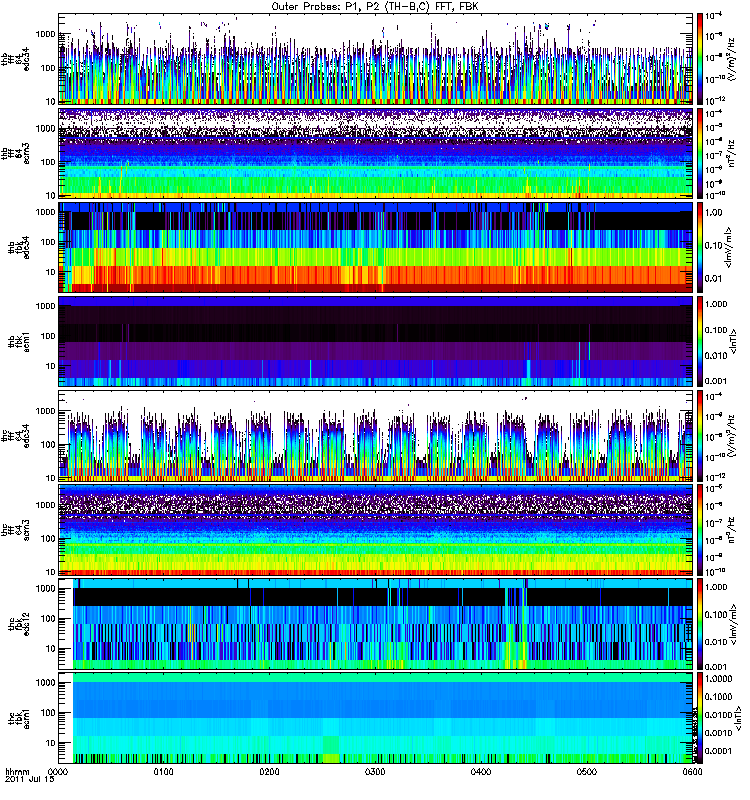750x800 pixels.
Task: Click the thb fff 64 edc34 spectrogram panel
Action: click(x=376, y=59)
